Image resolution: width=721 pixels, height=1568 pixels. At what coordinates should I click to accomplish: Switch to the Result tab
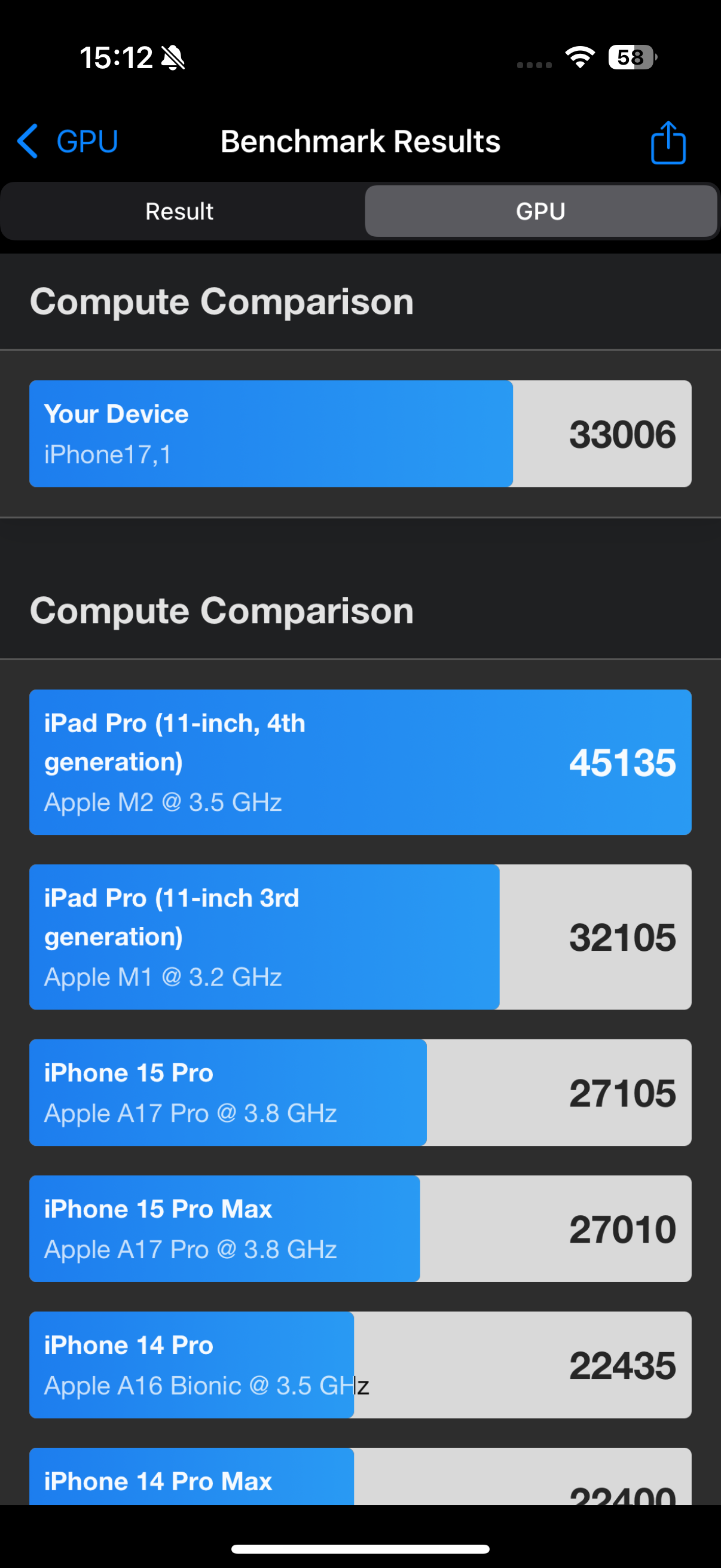[179, 211]
